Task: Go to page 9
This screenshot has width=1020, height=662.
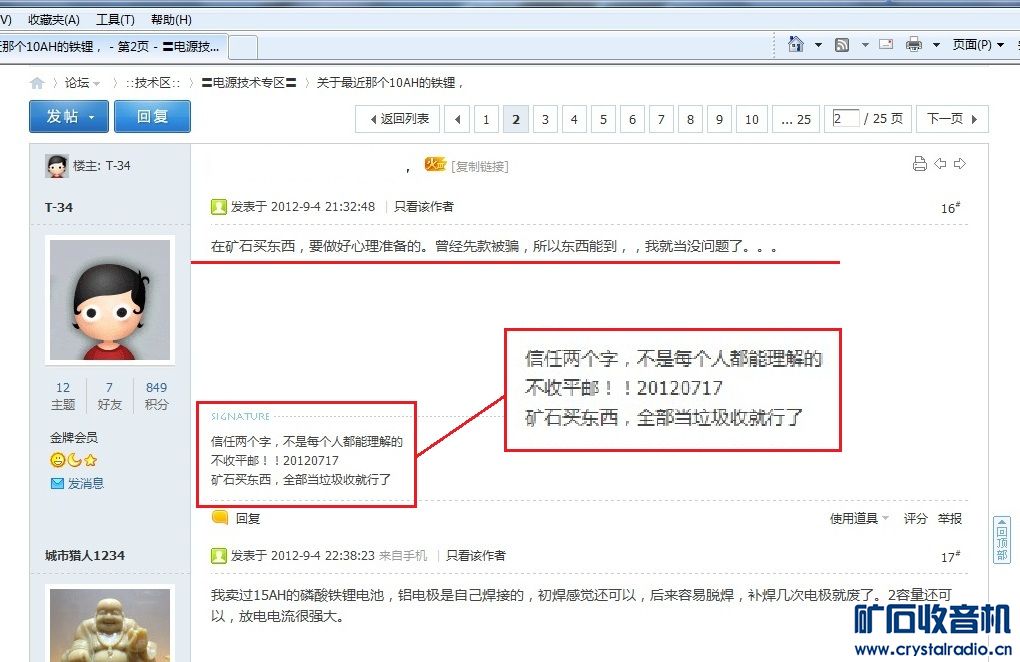Action: 719,119
